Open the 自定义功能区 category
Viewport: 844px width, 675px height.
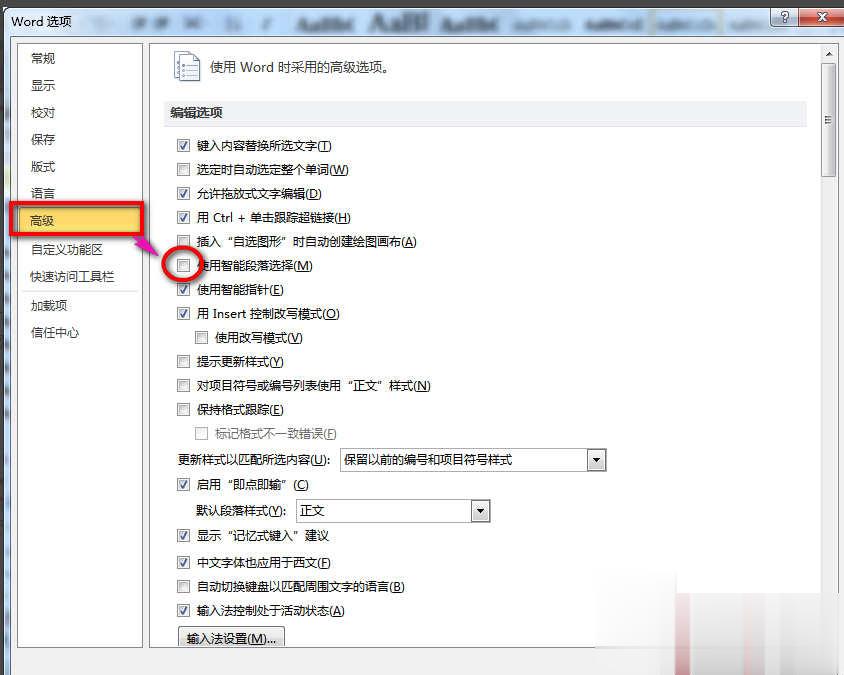[67, 249]
